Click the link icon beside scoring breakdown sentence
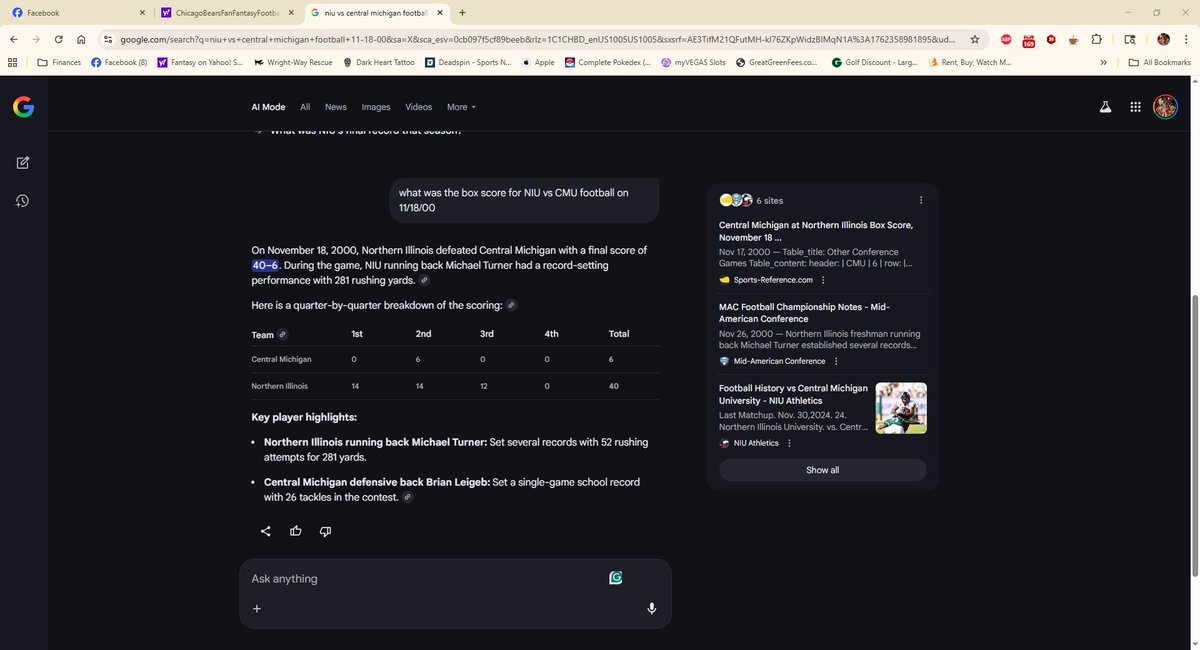The image size is (1200, 650). coord(511,305)
